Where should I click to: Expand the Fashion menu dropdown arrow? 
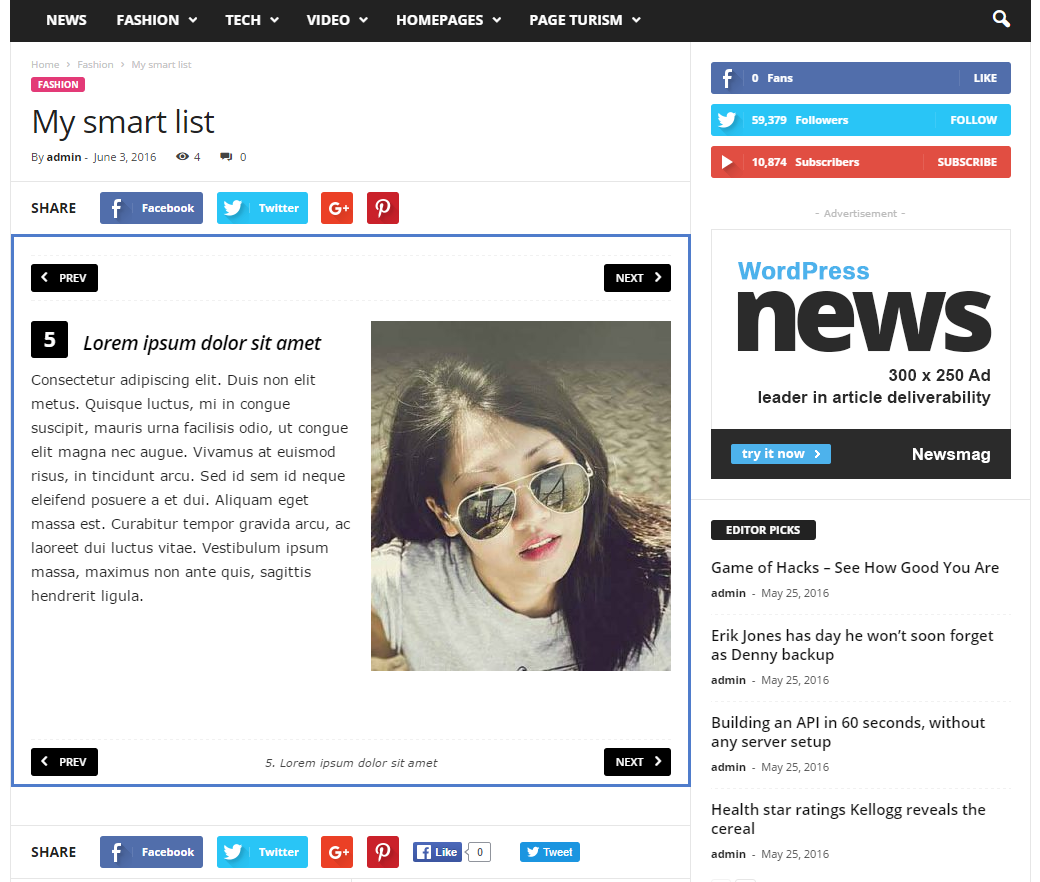pyautogui.click(x=193, y=20)
